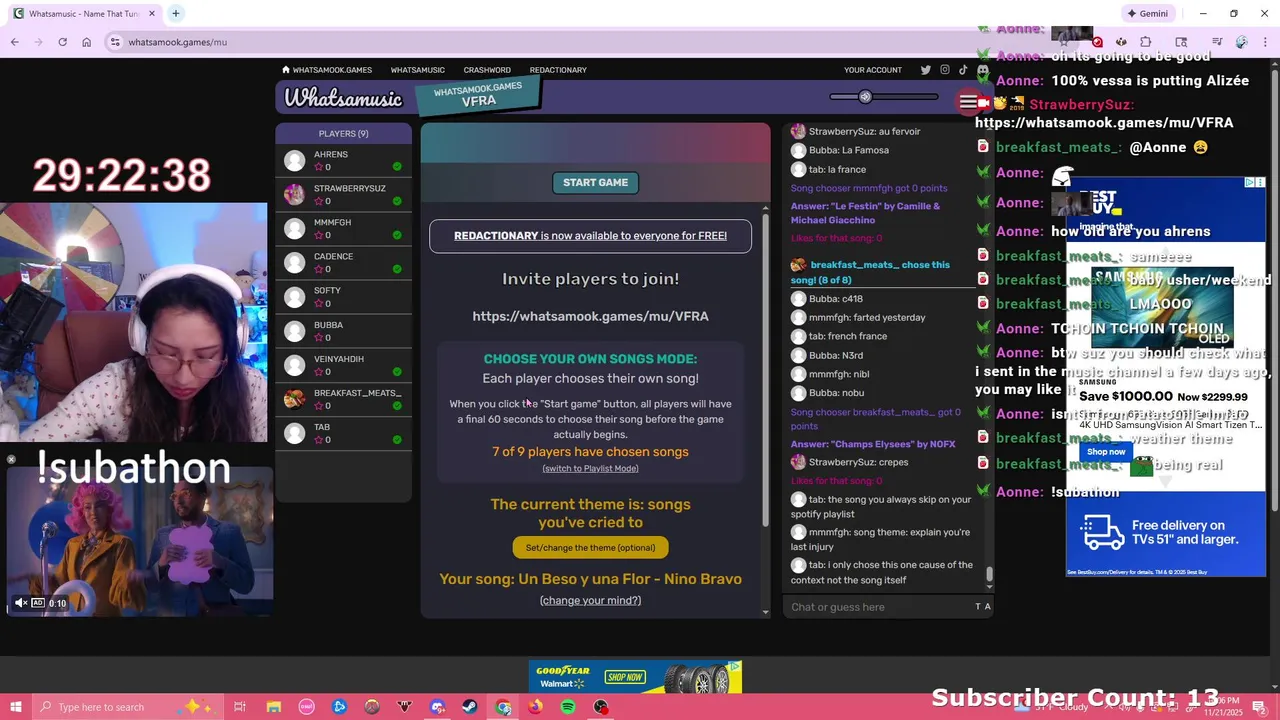Open the TikTok icon in site header
The width and height of the screenshot is (1280, 720).
963,70
